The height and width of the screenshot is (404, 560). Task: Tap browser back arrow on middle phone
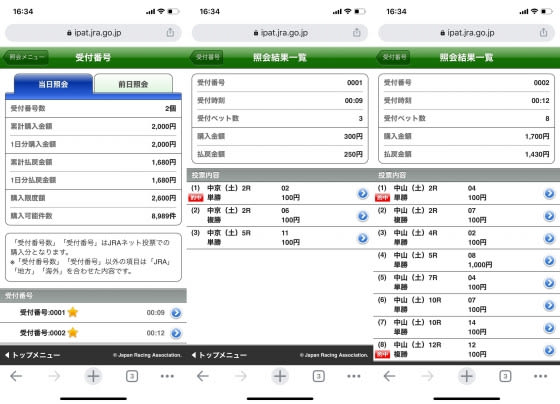(x=203, y=376)
